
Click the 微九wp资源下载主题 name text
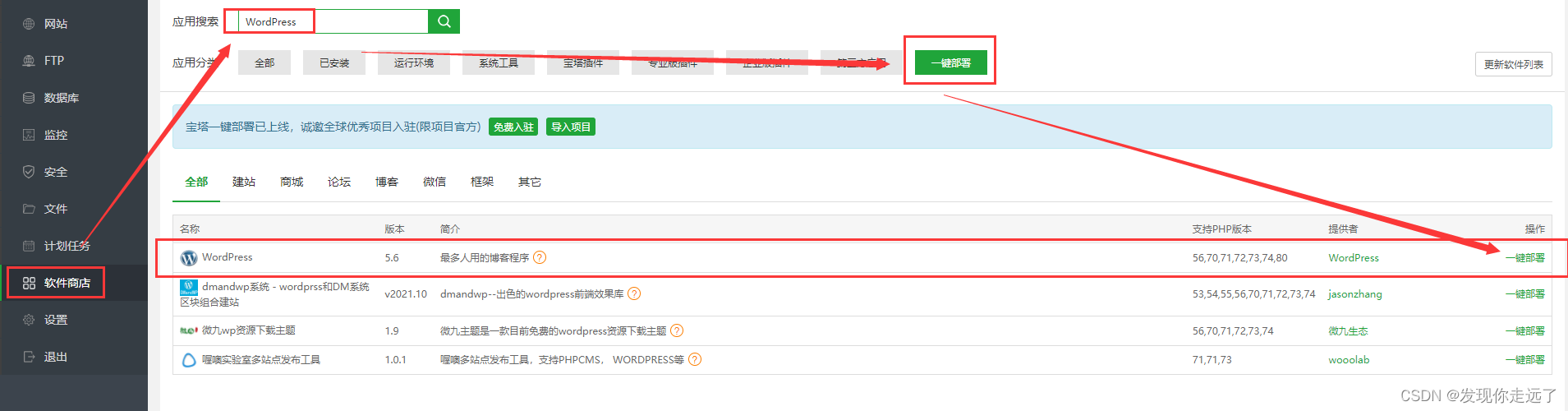(x=249, y=330)
